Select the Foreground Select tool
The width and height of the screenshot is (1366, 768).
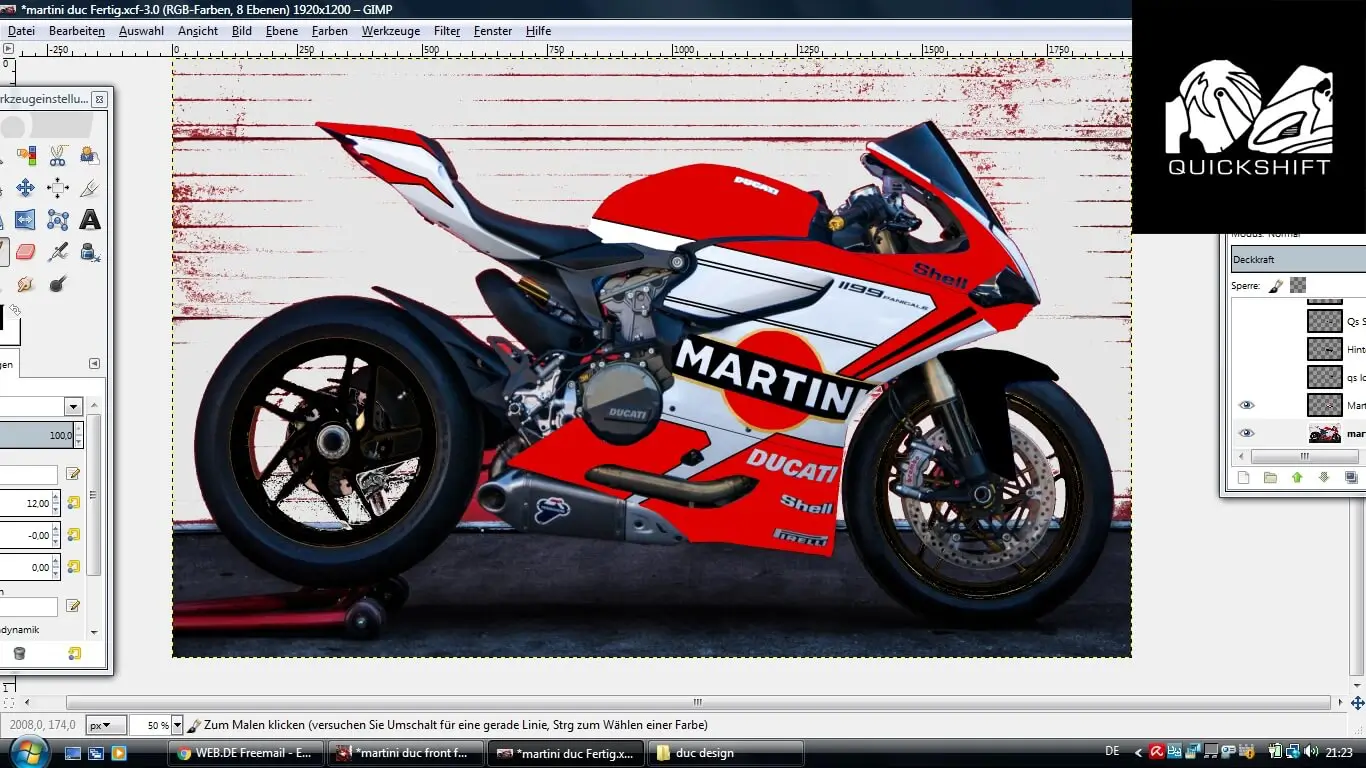click(90, 156)
